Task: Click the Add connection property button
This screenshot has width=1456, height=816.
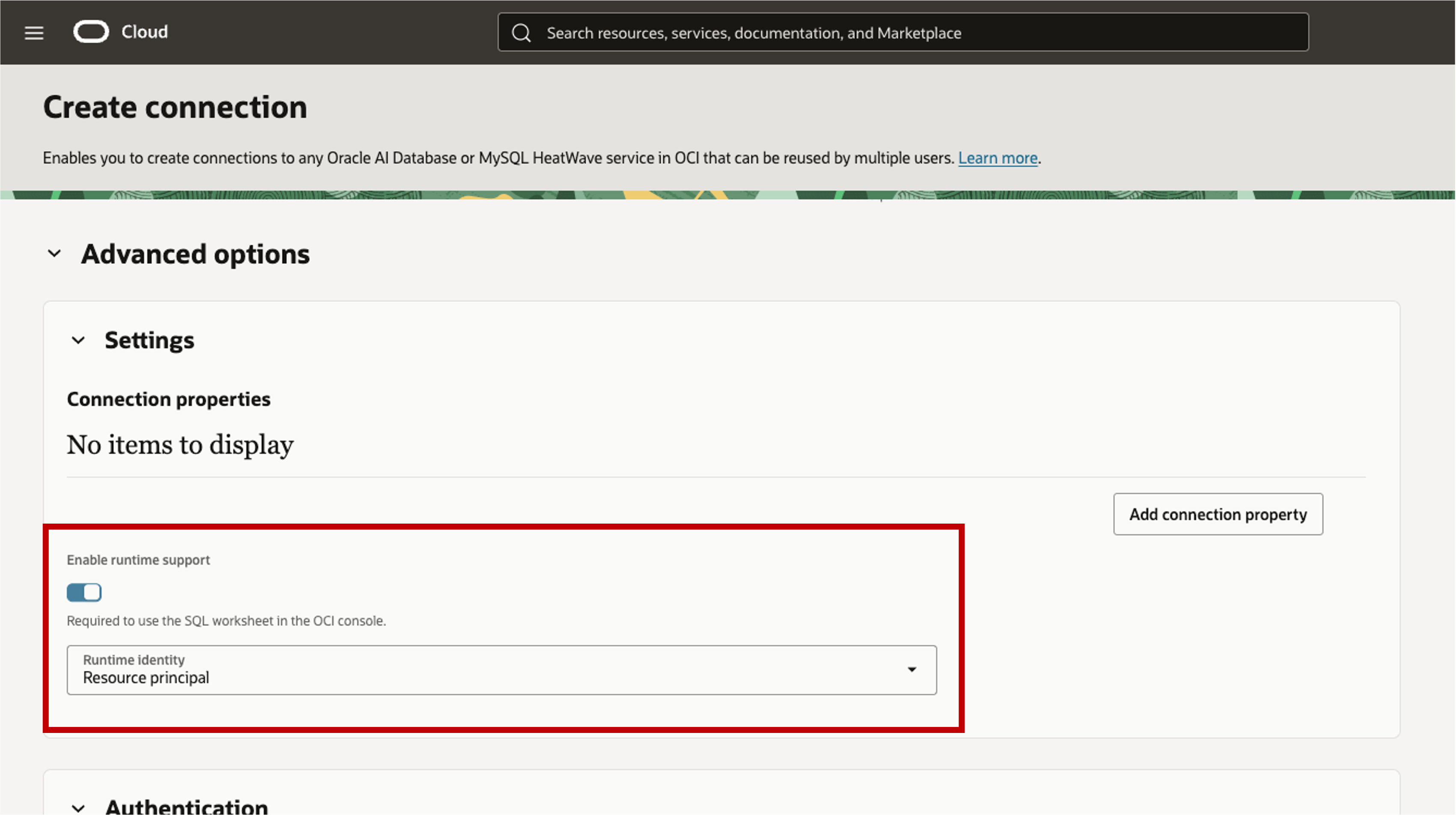Action: (x=1217, y=514)
